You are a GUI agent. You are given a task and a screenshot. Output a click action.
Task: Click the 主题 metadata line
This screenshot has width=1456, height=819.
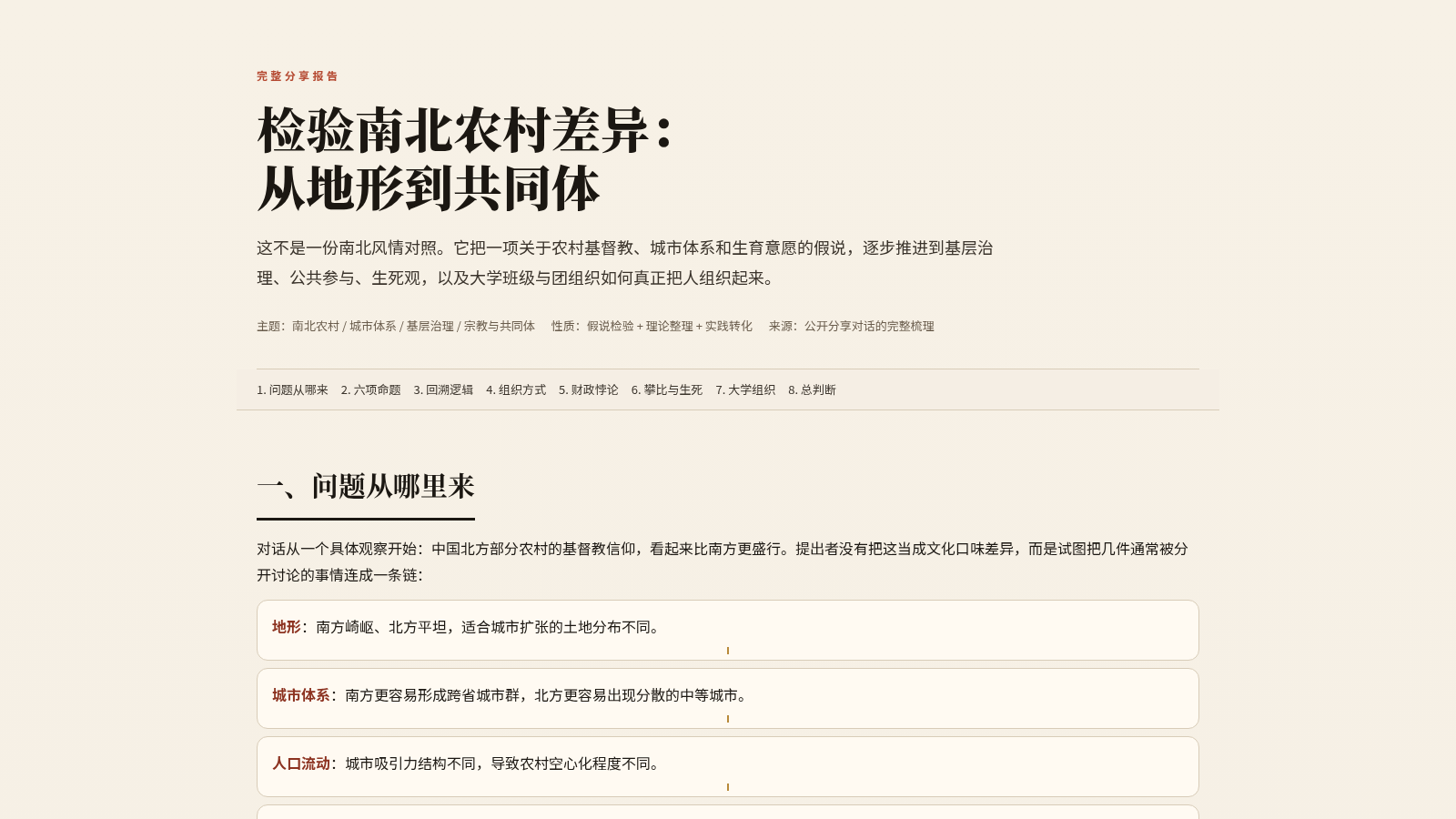click(396, 326)
